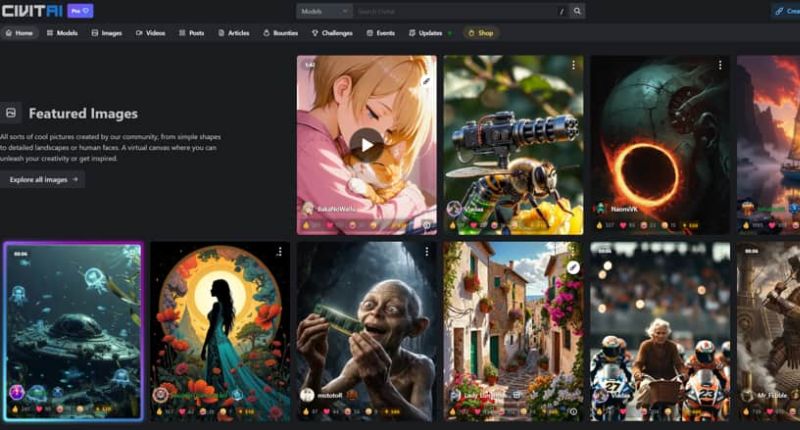
Task: Click the Featured Images section icon
Action: click(11, 113)
